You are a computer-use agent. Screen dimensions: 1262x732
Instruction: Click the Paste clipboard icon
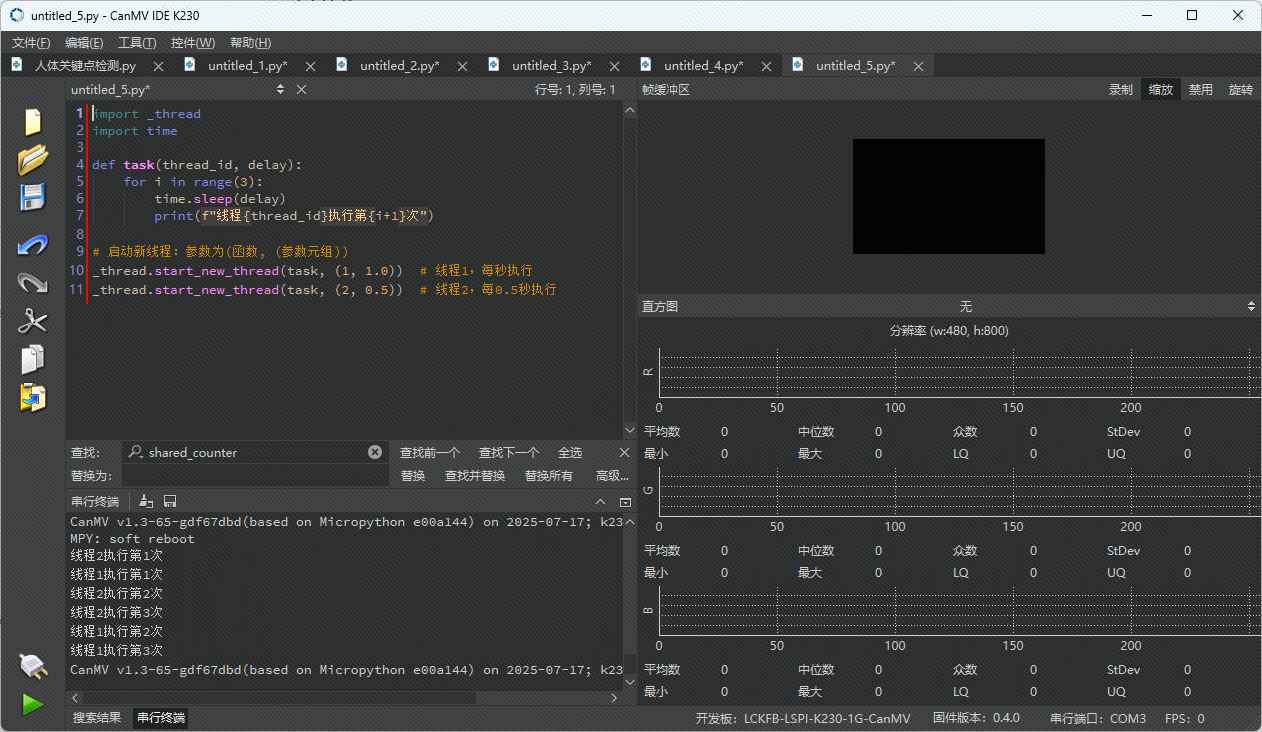(x=33, y=397)
